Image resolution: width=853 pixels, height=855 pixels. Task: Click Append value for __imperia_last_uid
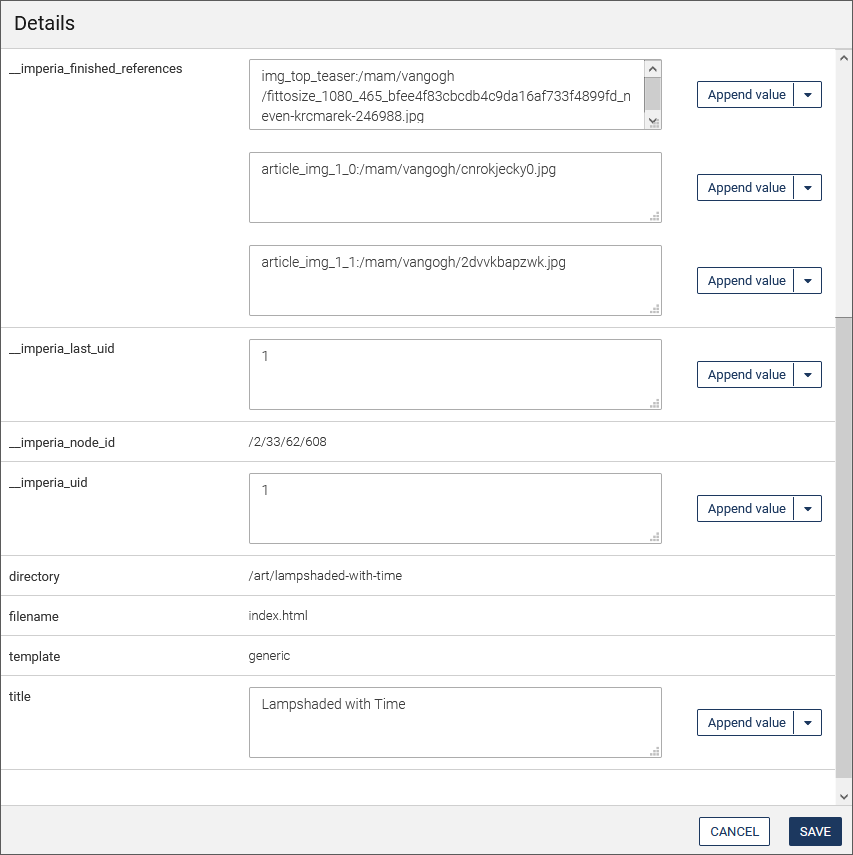tap(746, 375)
